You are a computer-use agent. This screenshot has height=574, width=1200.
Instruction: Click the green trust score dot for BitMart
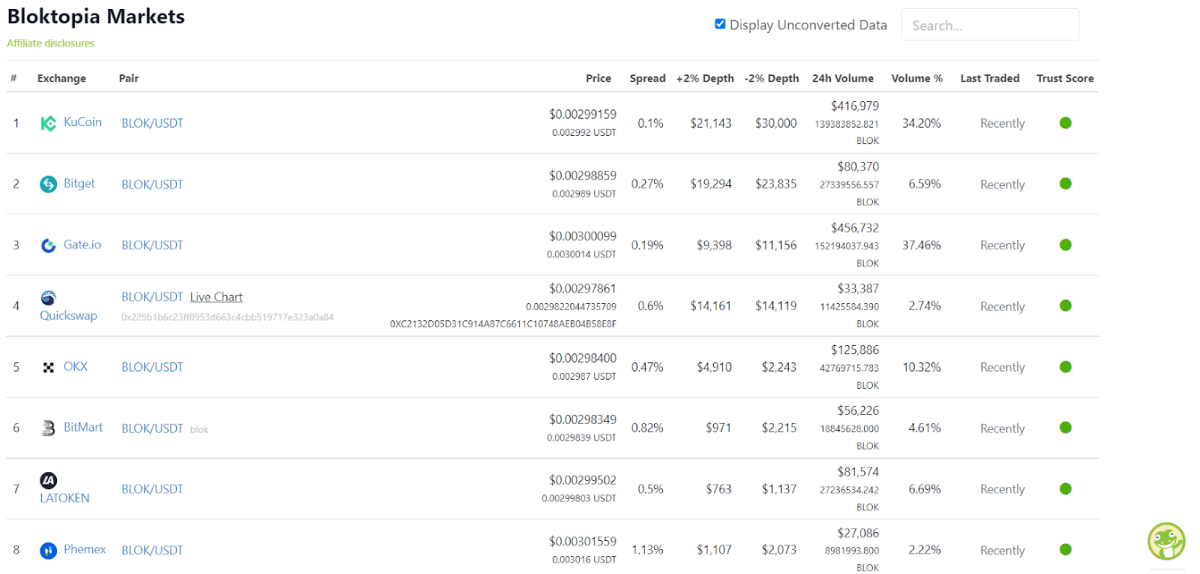click(1065, 428)
